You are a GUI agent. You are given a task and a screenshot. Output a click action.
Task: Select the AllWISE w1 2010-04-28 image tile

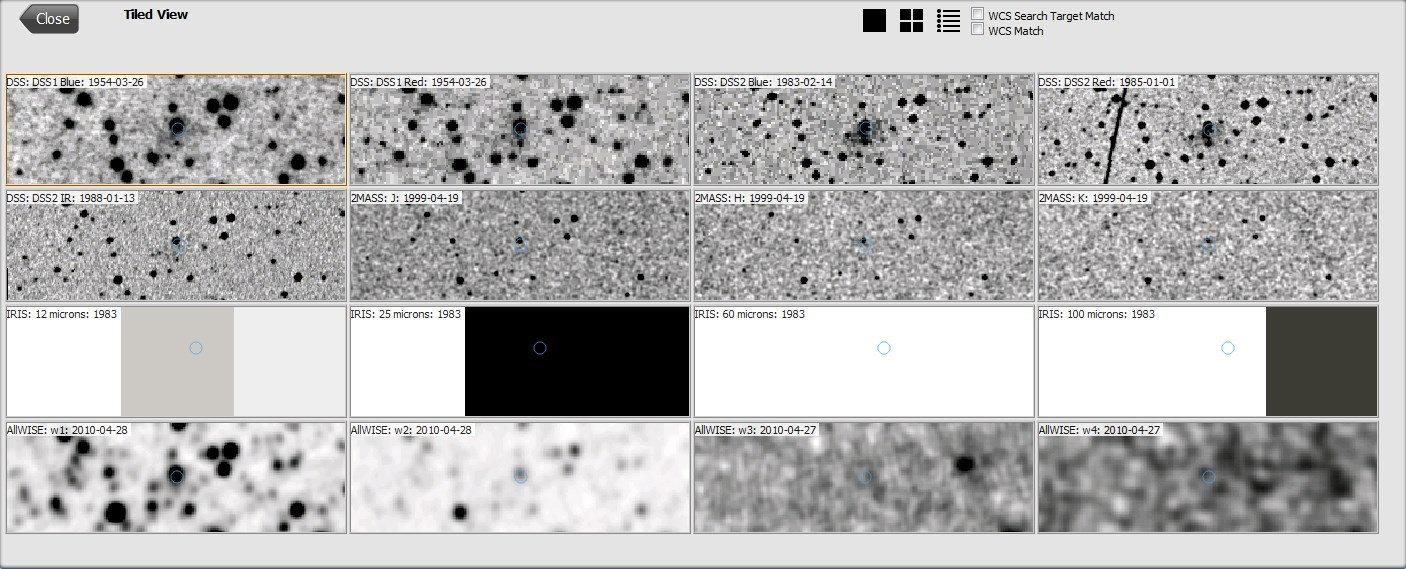coord(176,477)
